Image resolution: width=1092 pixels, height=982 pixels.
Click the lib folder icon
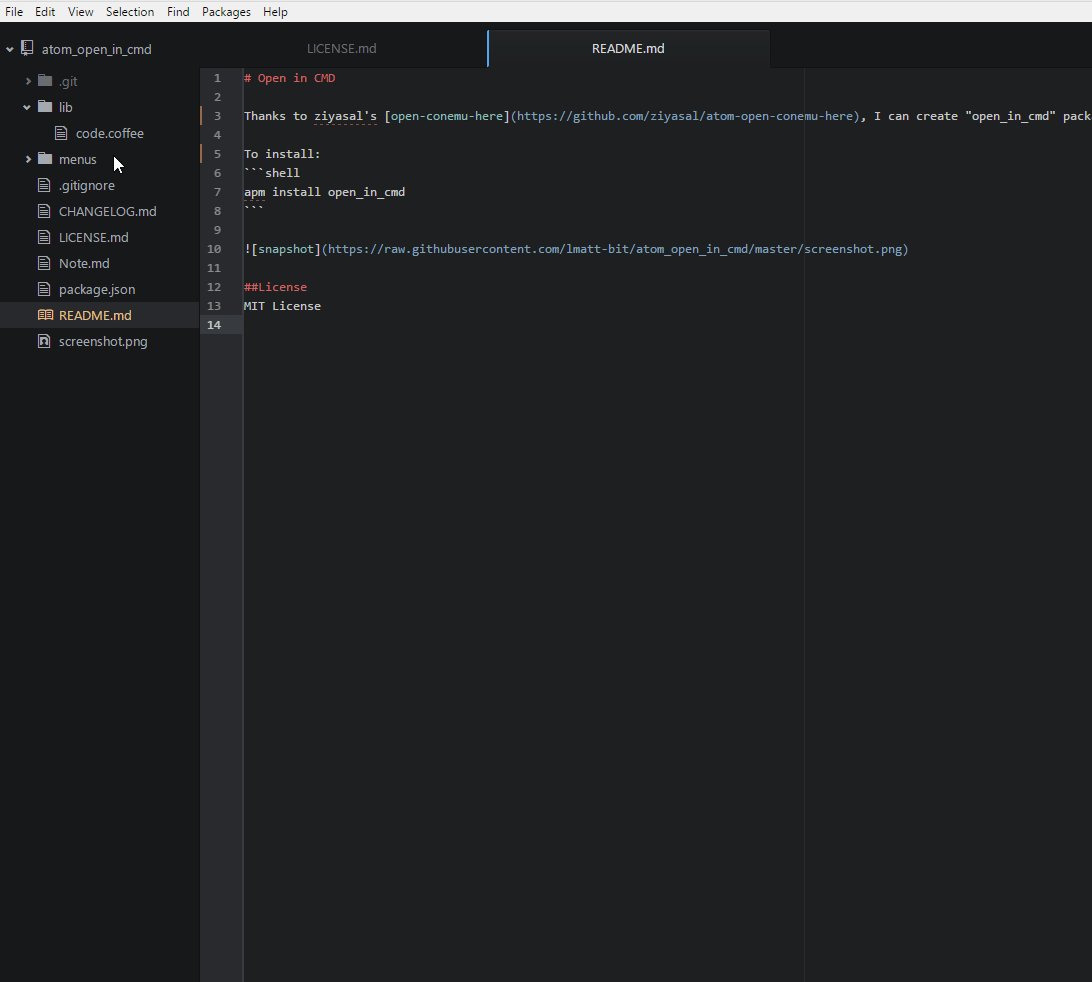[44, 107]
